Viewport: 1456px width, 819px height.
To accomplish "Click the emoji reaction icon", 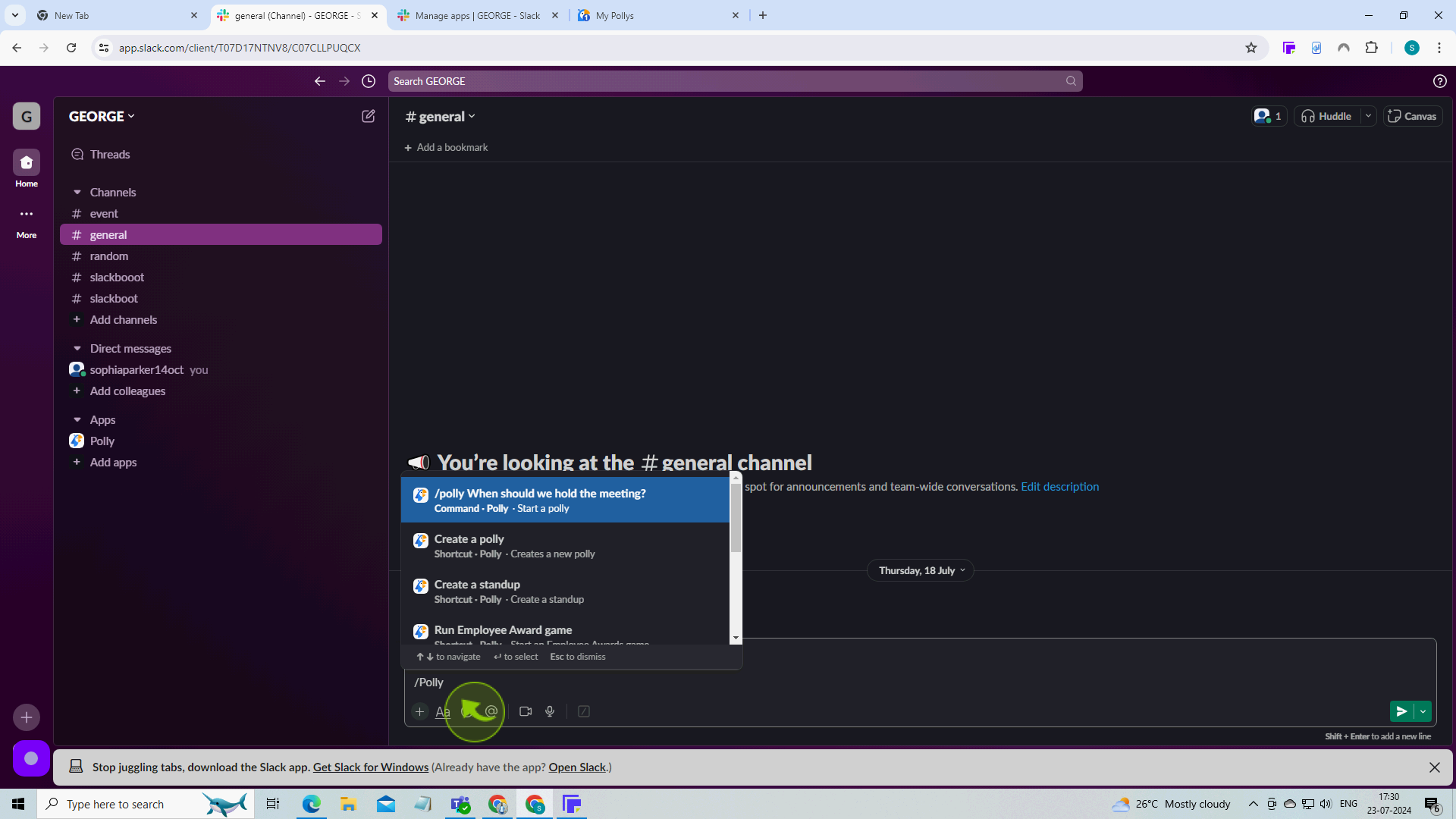I will [467, 711].
